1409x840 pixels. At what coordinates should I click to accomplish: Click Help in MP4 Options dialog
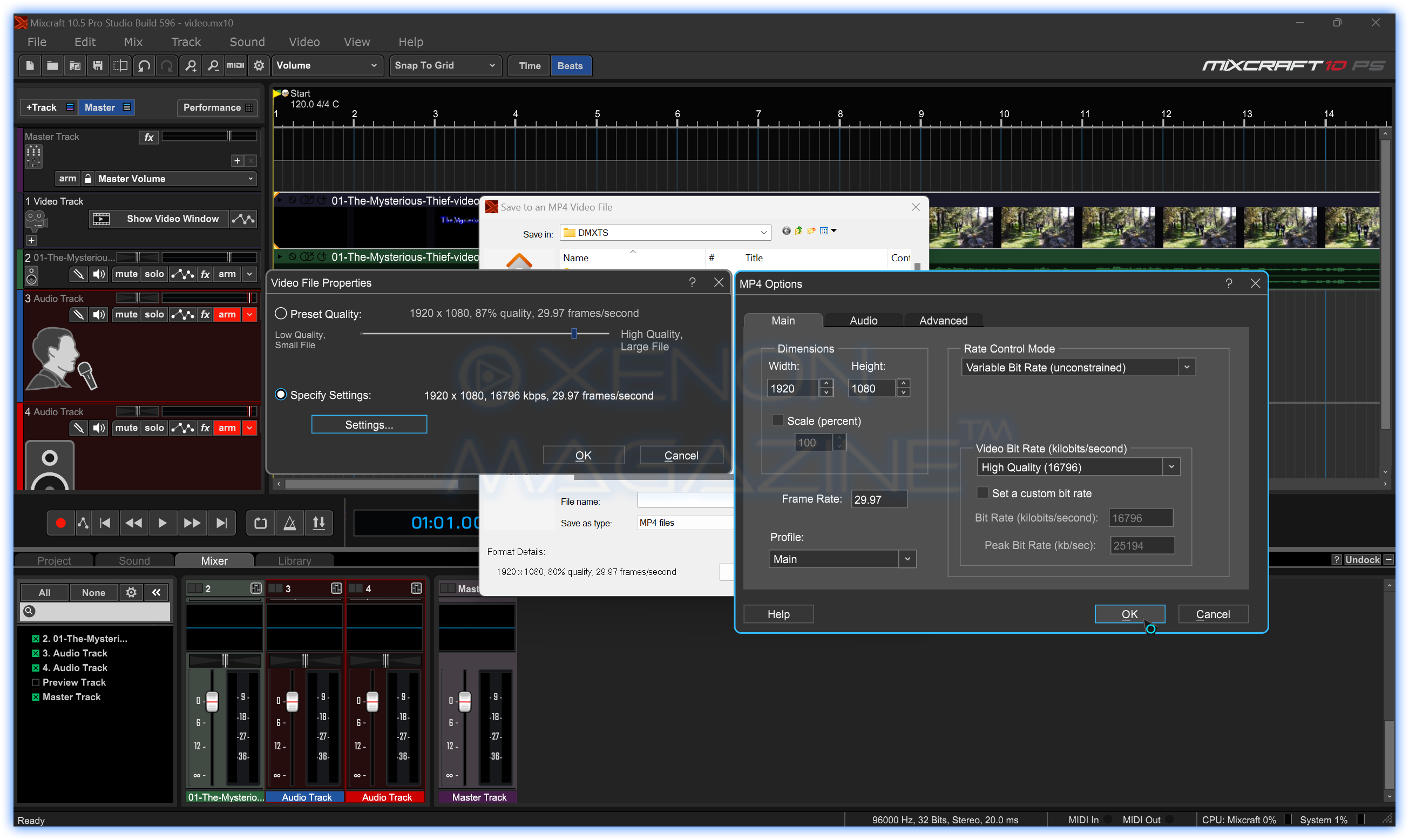click(x=778, y=614)
